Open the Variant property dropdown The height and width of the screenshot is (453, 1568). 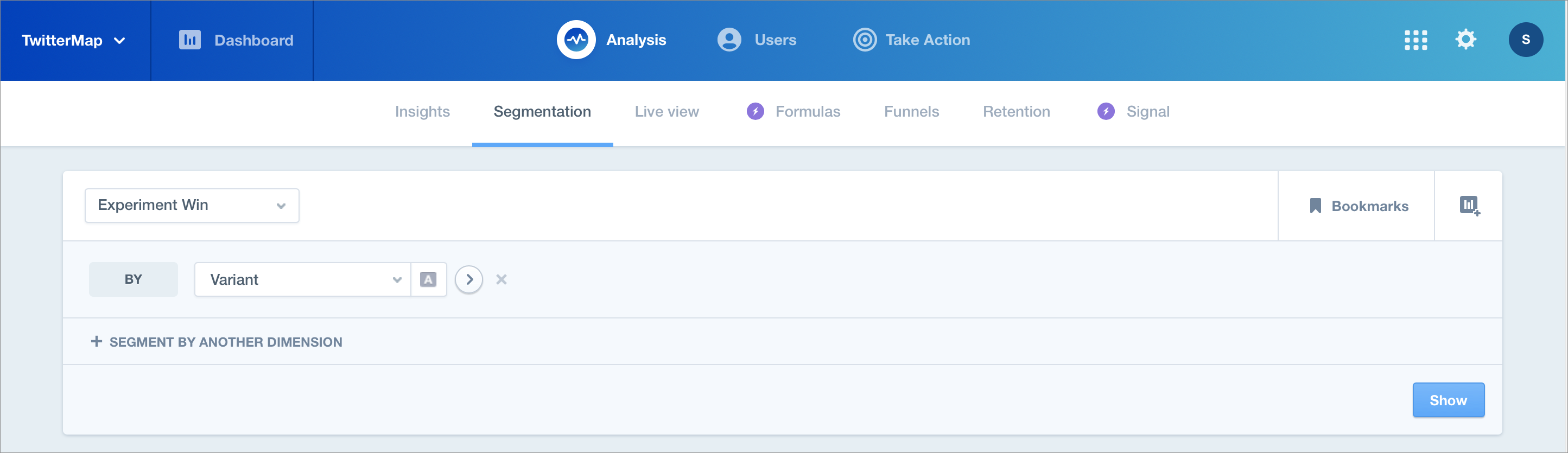pos(302,279)
